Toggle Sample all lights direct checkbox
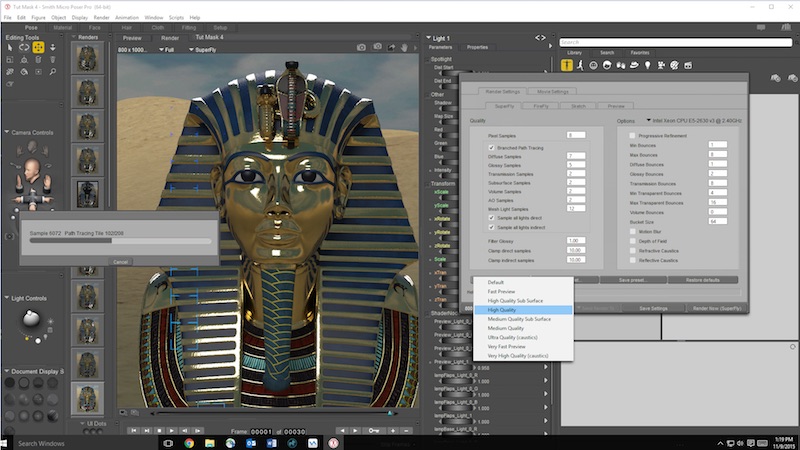The image size is (800, 450). coord(491,217)
